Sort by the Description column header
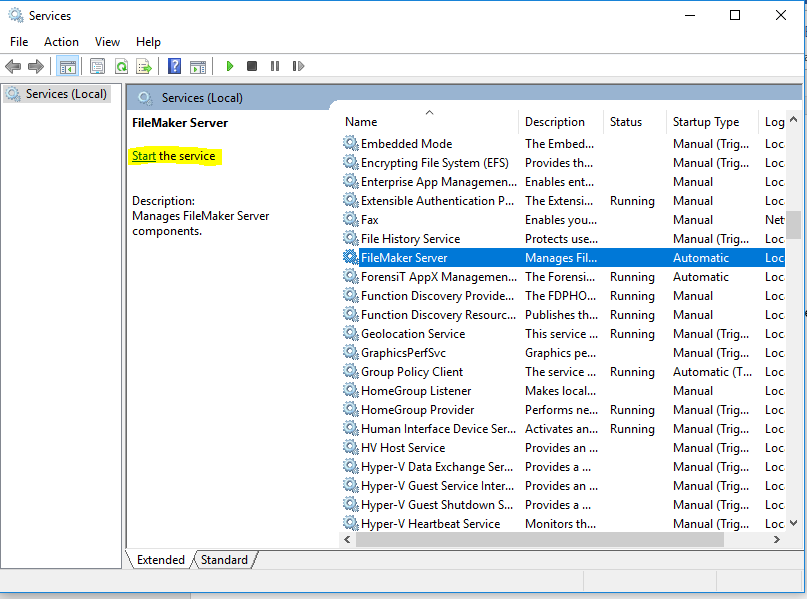Viewport: 807px width, 599px height. [561, 122]
